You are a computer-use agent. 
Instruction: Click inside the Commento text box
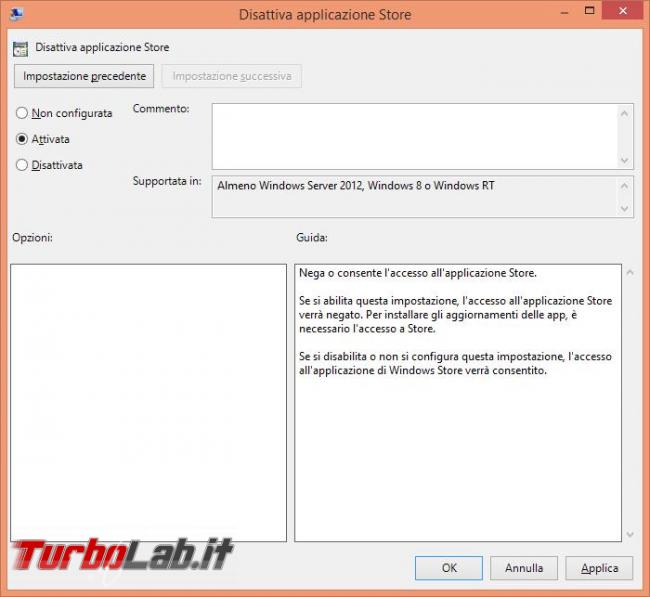pos(415,136)
